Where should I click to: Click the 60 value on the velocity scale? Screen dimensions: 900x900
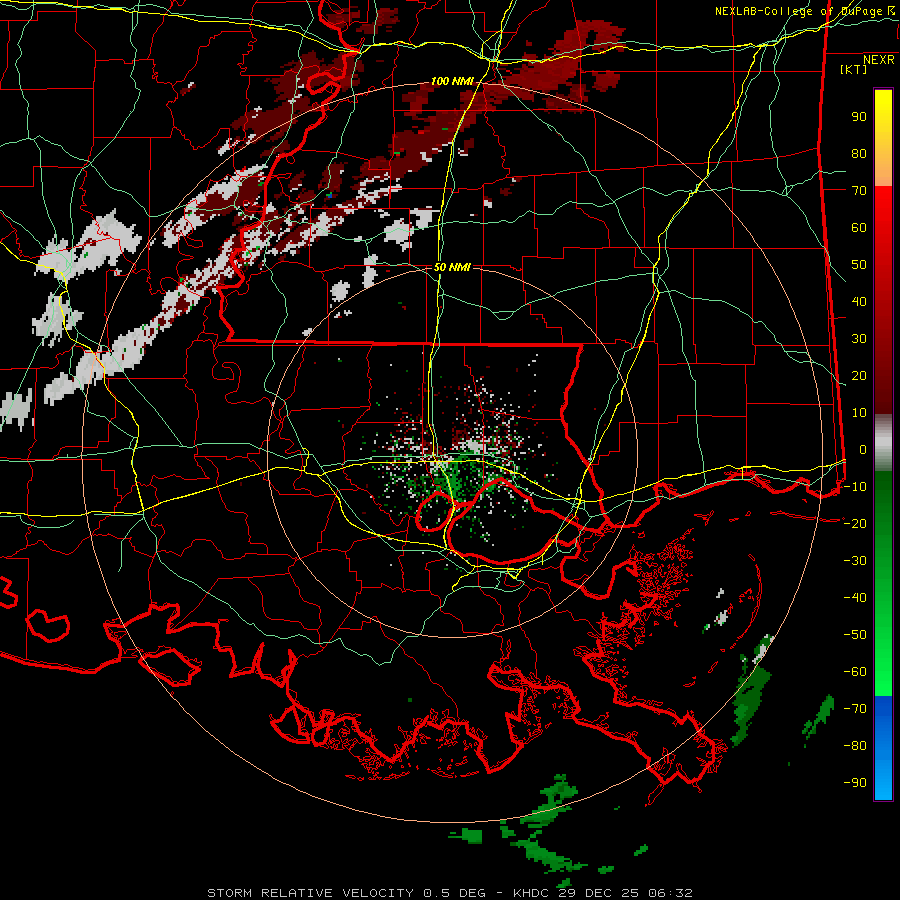859,228
